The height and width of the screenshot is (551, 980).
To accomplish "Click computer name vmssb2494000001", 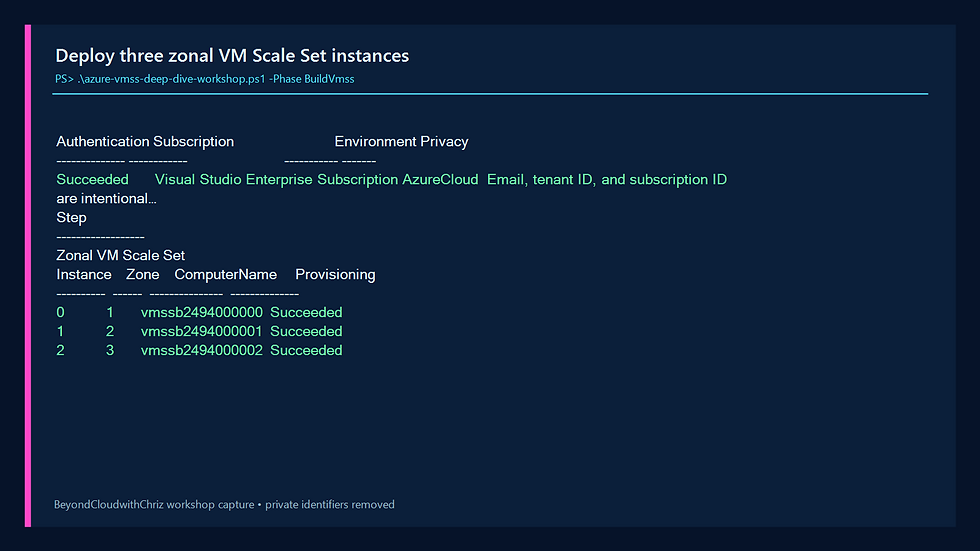I will coord(201,331).
